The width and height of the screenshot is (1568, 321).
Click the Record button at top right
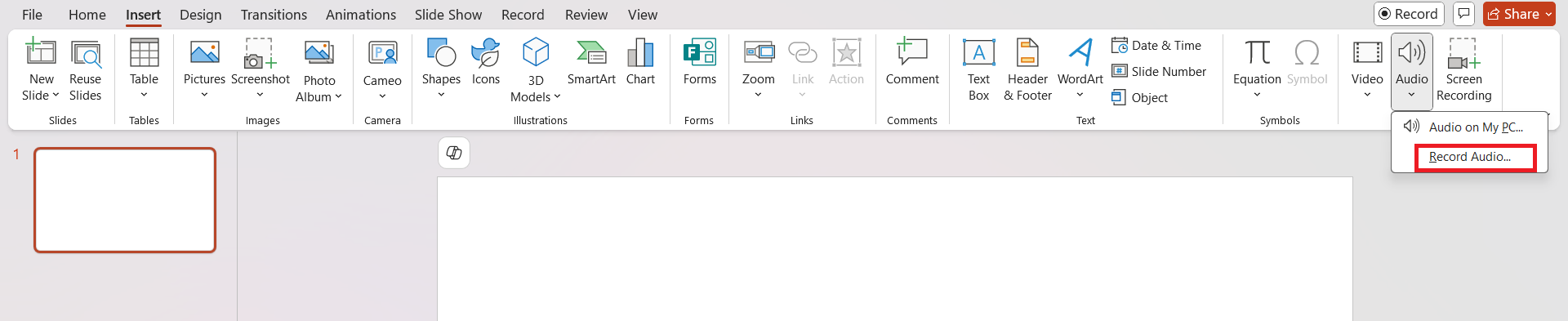[1409, 14]
